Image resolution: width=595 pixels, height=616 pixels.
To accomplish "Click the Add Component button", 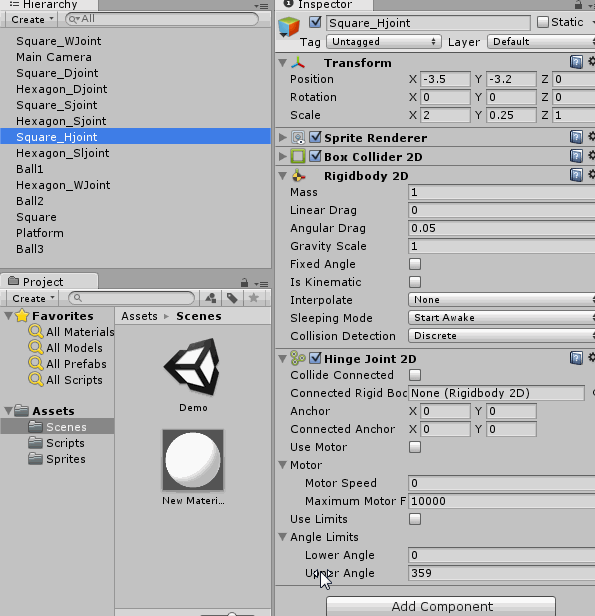I will pos(441,606).
